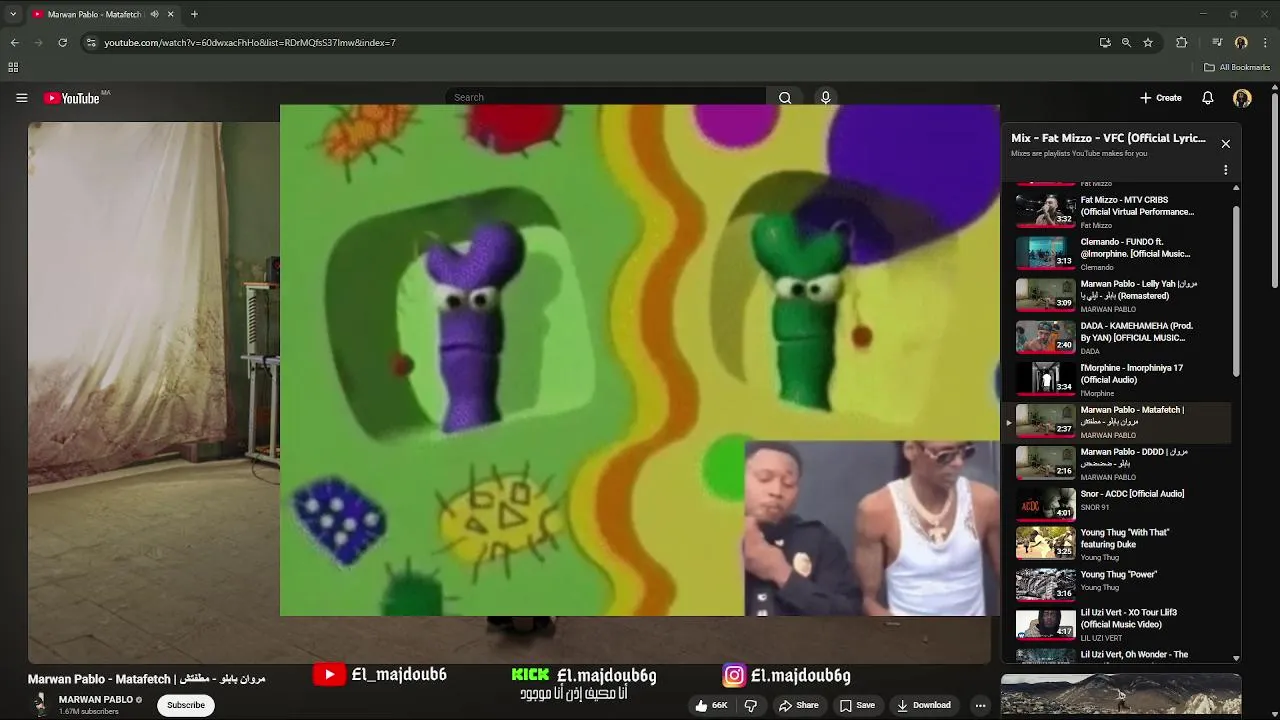This screenshot has height=720, width=1280.
Task: Play Clemando - FUNDO from playlist
Action: click(x=1118, y=253)
